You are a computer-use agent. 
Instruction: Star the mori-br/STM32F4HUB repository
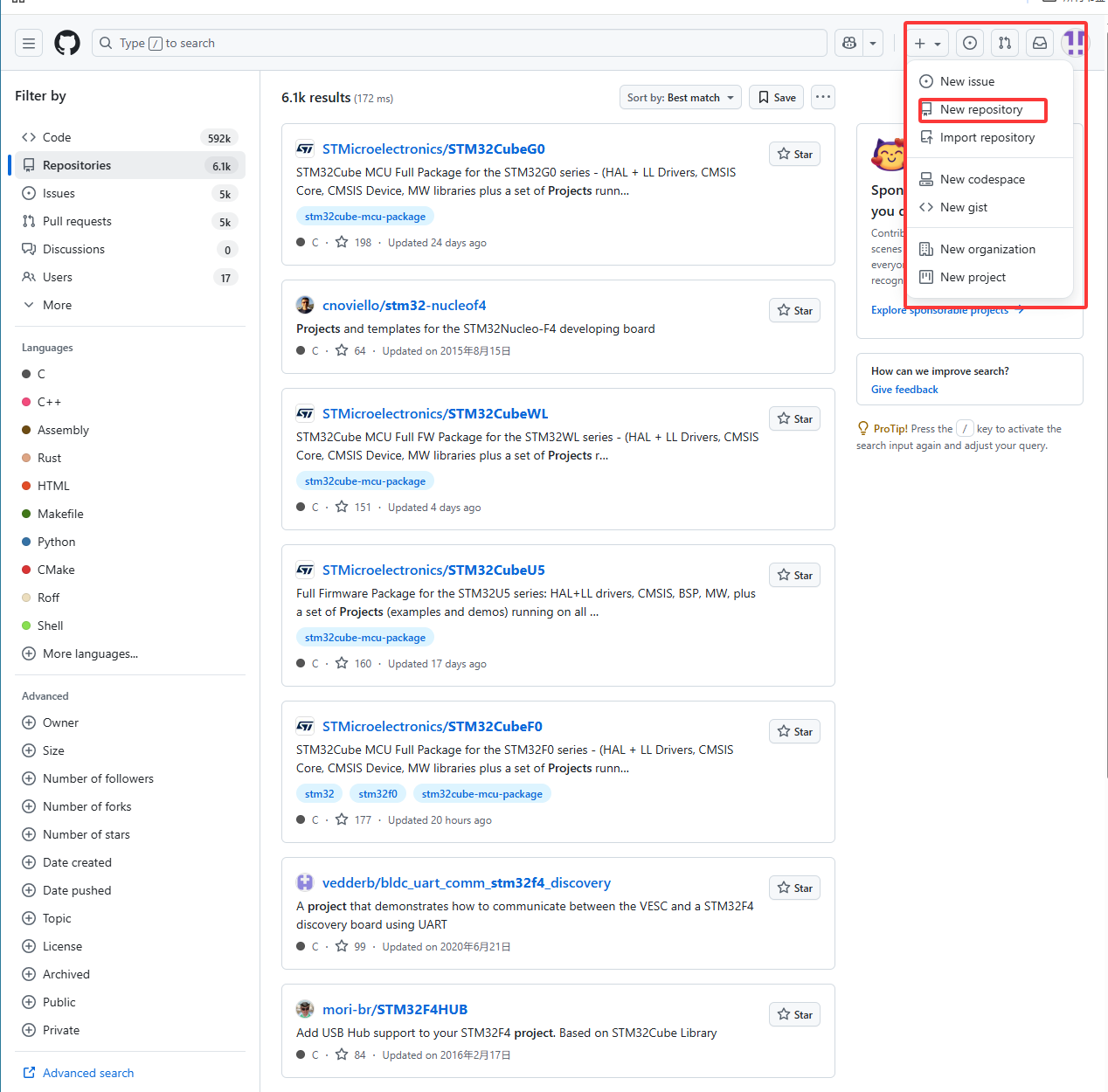click(794, 1015)
